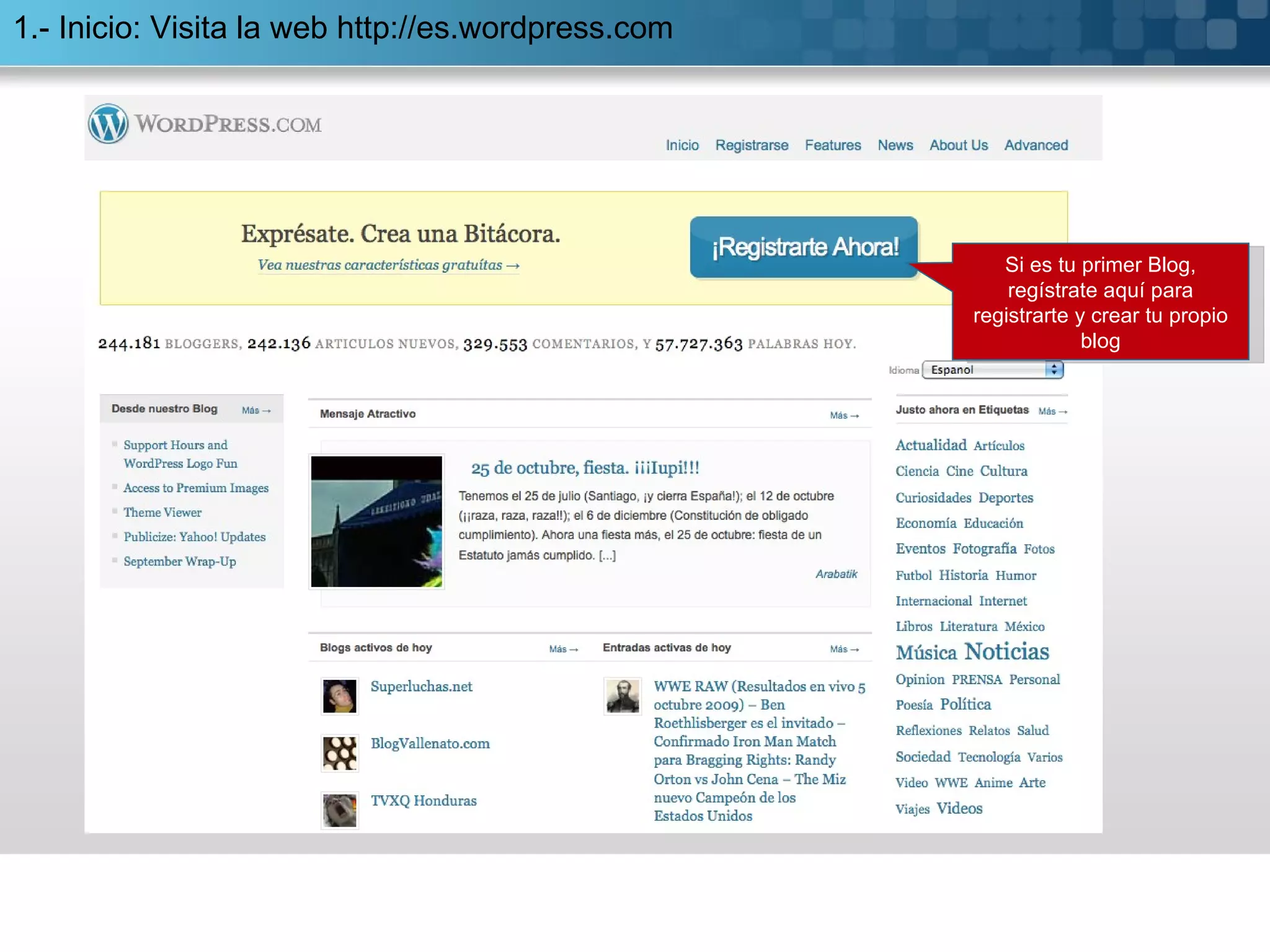This screenshot has height=952, width=1270.
Task: Select the Noticias tag
Action: tap(1006, 651)
